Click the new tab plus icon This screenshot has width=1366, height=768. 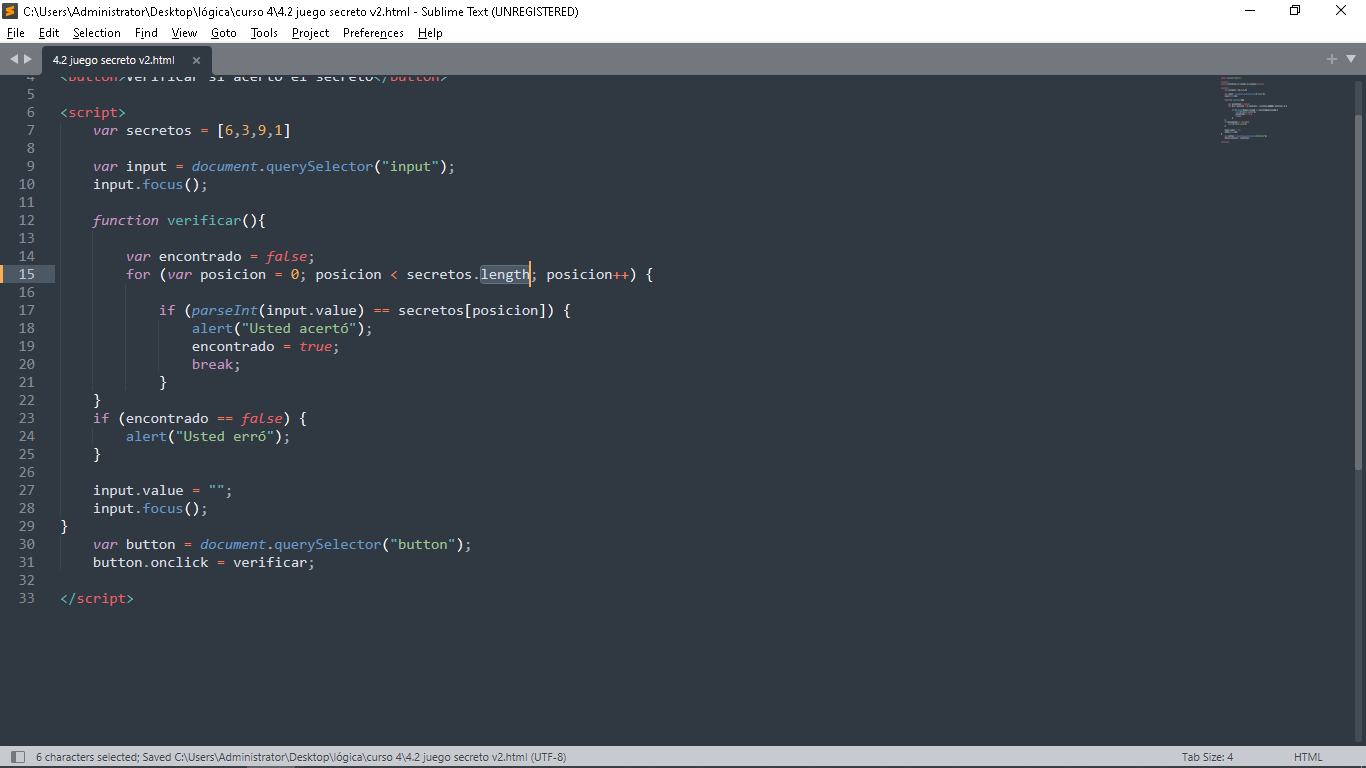1332,59
